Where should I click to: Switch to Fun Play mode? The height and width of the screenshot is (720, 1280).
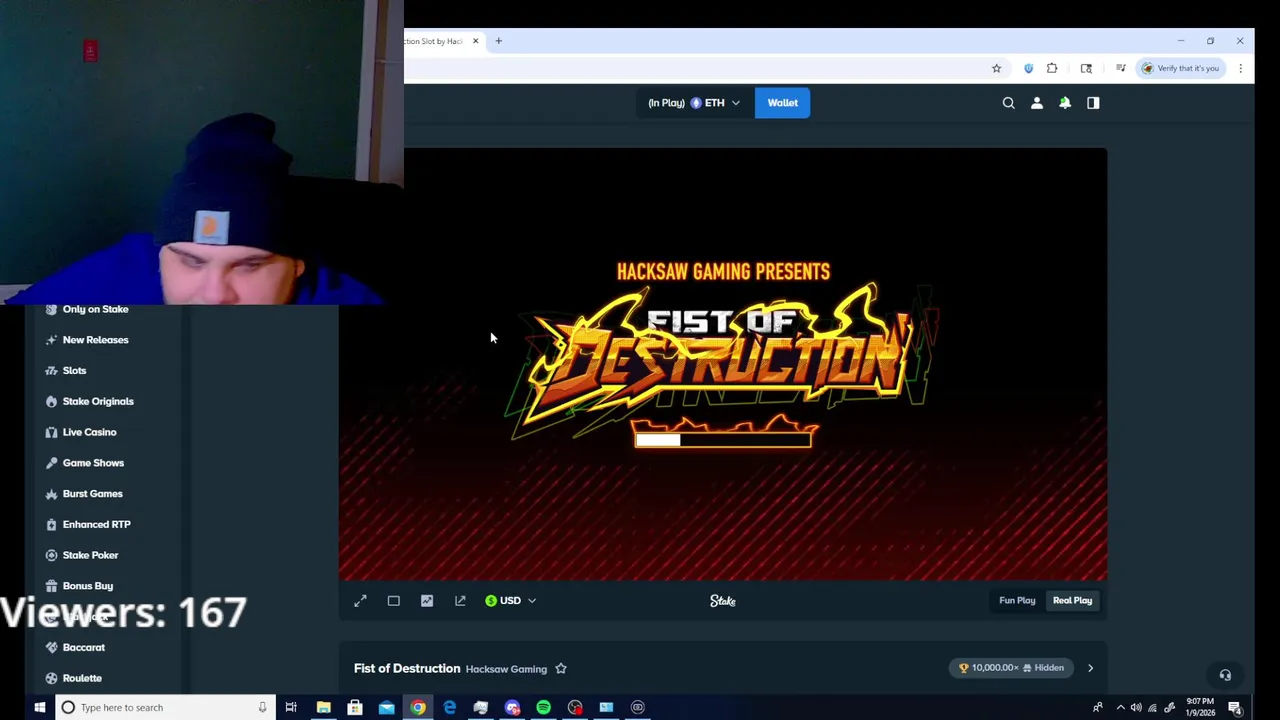click(x=1017, y=600)
